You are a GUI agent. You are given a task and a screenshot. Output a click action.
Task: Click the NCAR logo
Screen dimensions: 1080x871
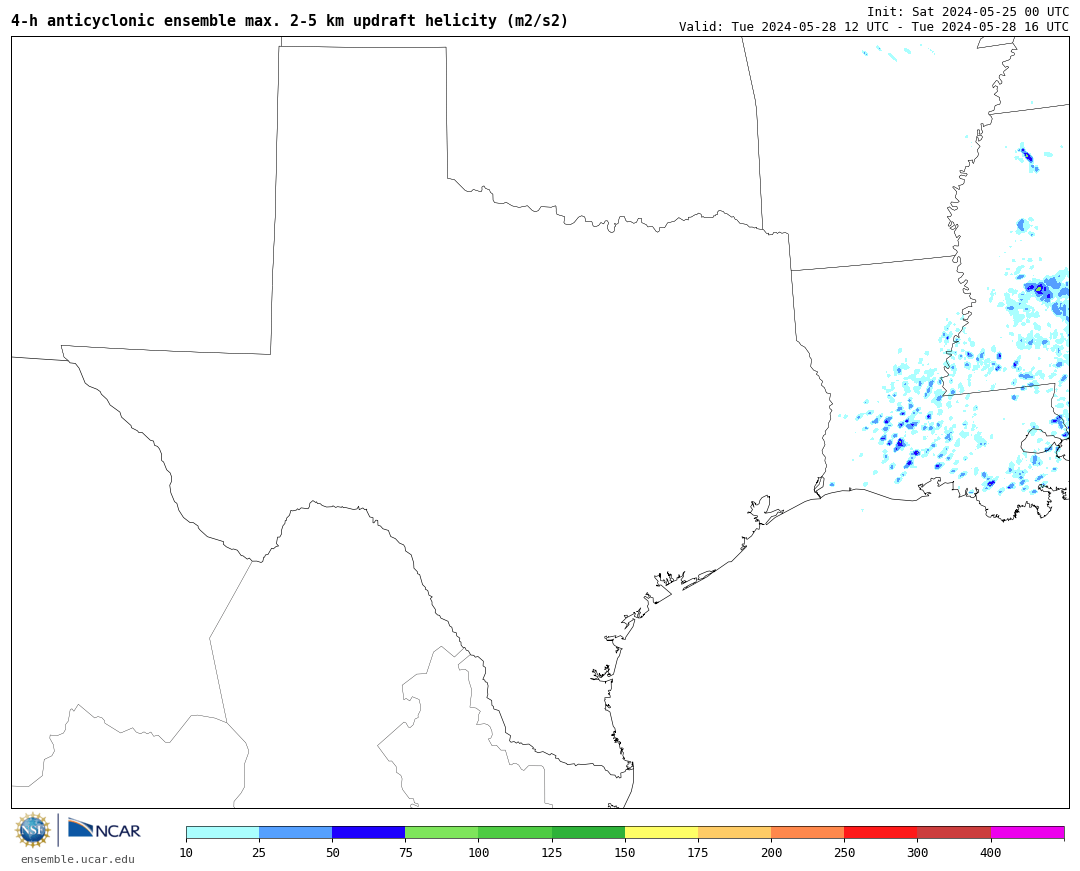tap(104, 829)
